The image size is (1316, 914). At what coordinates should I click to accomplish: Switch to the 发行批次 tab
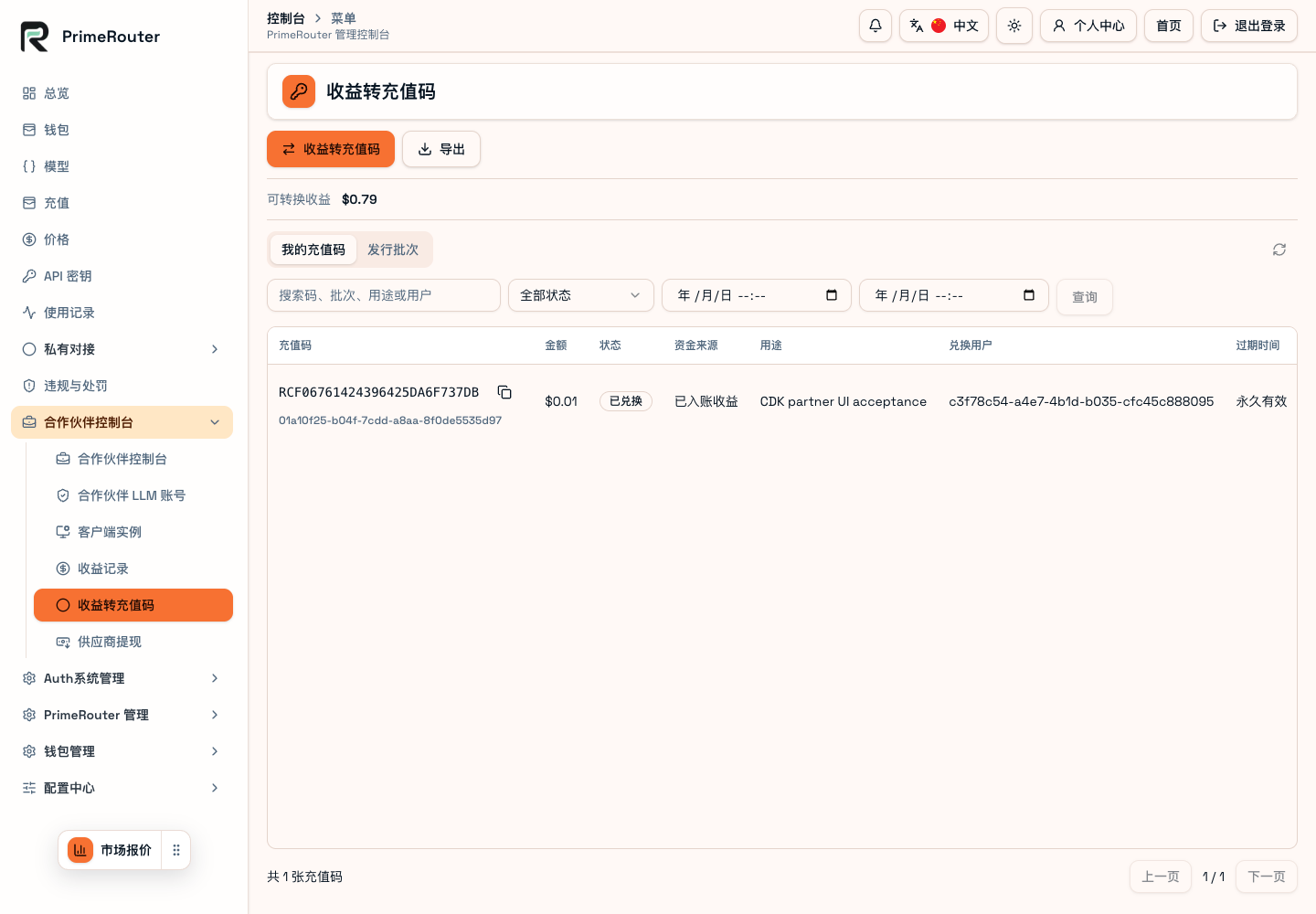pos(393,250)
